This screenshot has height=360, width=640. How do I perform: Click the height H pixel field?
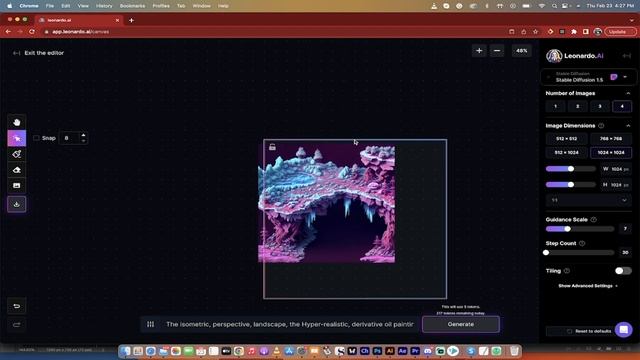click(616, 185)
